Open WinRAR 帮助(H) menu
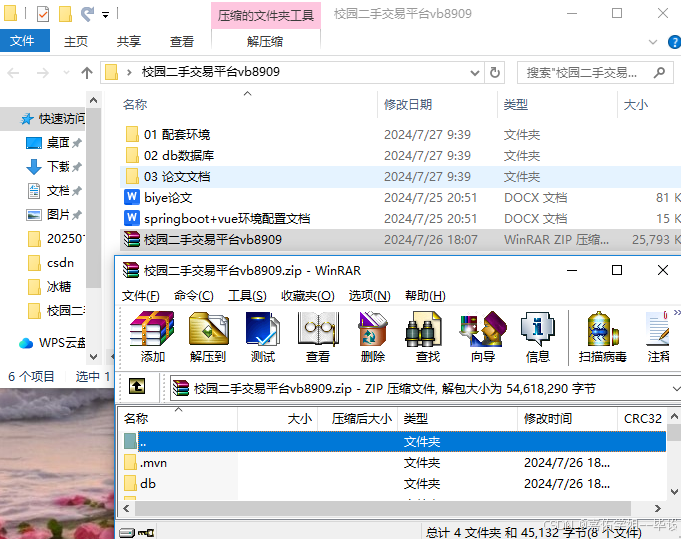The height and width of the screenshot is (539, 681). [x=425, y=296]
